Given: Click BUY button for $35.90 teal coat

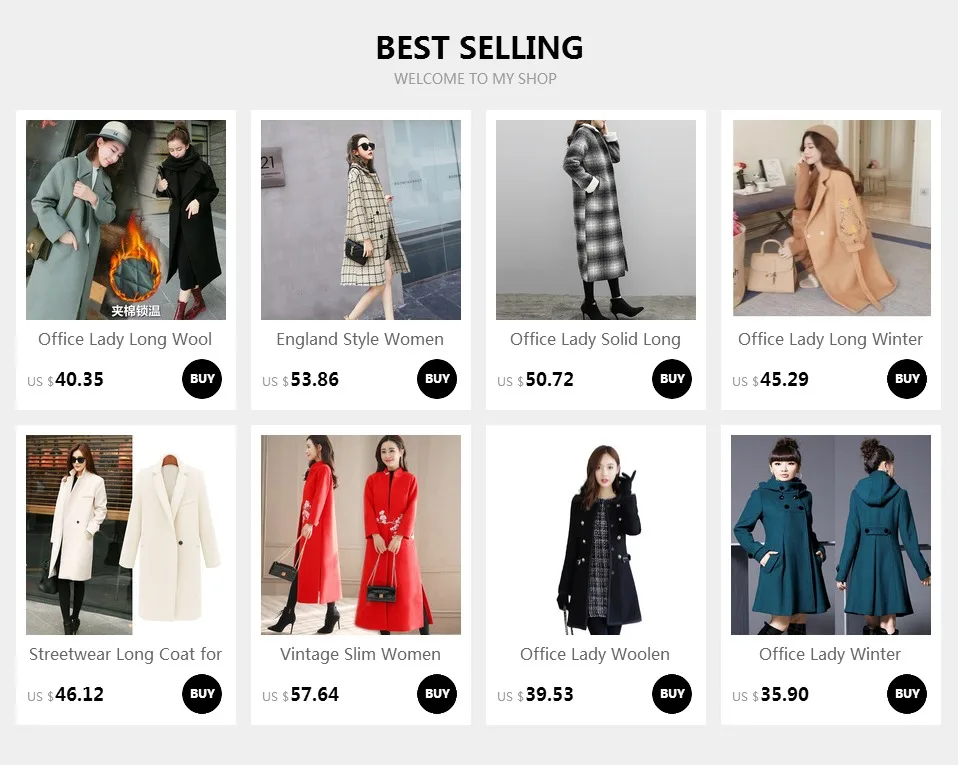Looking at the screenshot, I should tap(907, 694).
